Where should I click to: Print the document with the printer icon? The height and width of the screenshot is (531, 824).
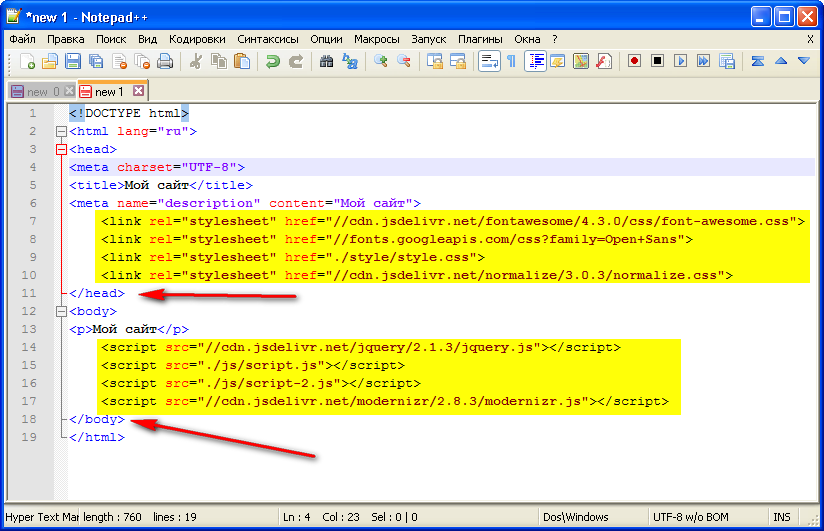165,62
